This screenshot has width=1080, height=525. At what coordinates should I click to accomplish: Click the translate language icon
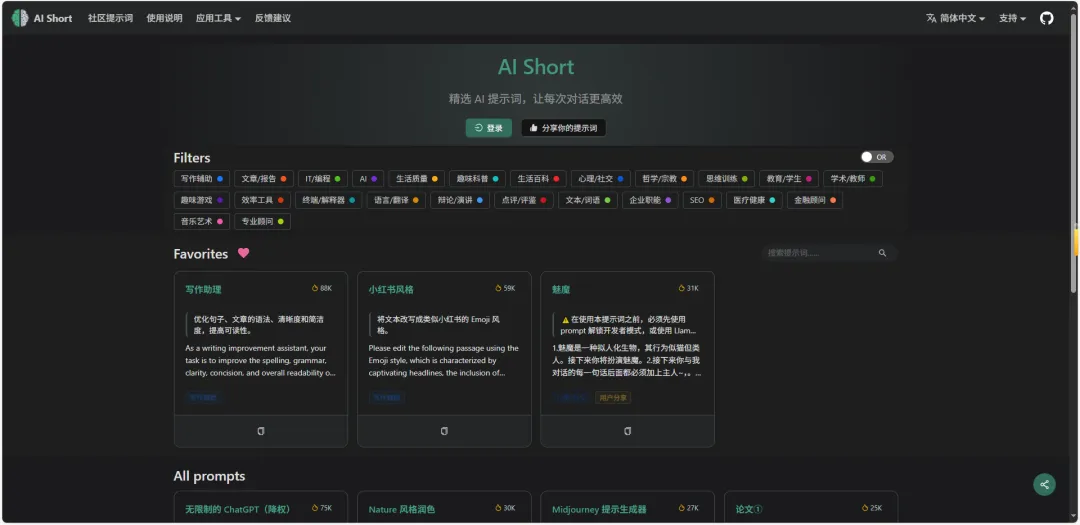click(x=931, y=19)
